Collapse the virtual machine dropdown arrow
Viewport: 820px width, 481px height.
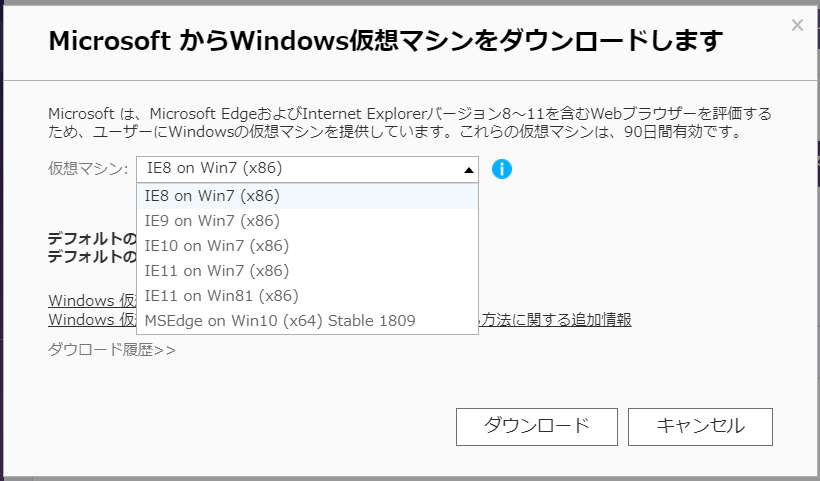pos(469,169)
